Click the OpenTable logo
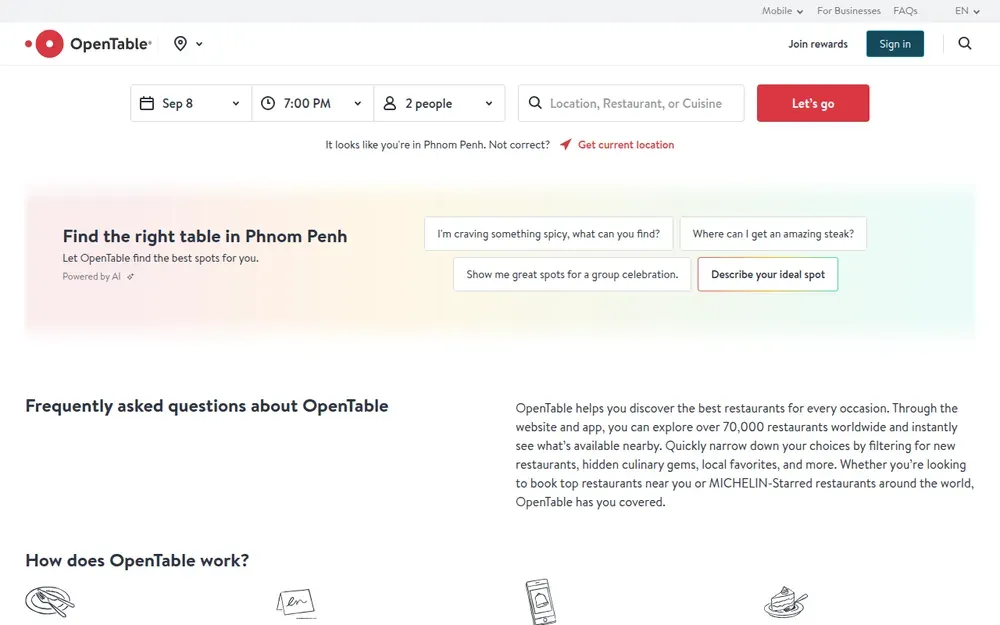The image size is (1000, 625). pos(88,43)
